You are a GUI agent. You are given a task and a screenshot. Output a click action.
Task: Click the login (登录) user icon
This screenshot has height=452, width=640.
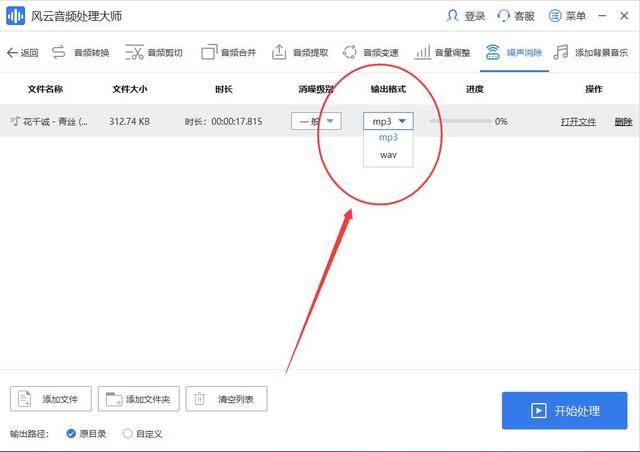452,16
